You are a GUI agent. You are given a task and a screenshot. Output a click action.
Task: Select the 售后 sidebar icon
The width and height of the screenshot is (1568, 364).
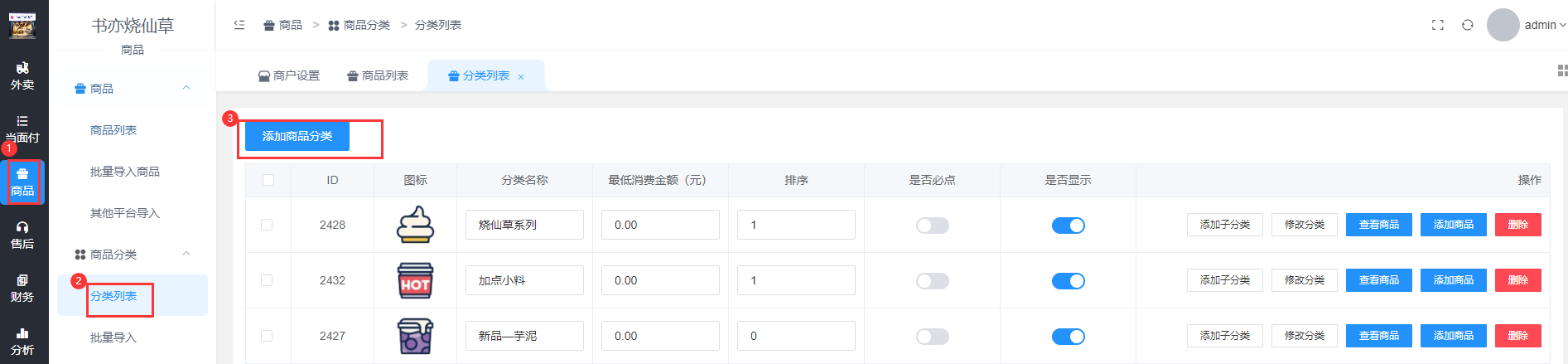point(22,235)
